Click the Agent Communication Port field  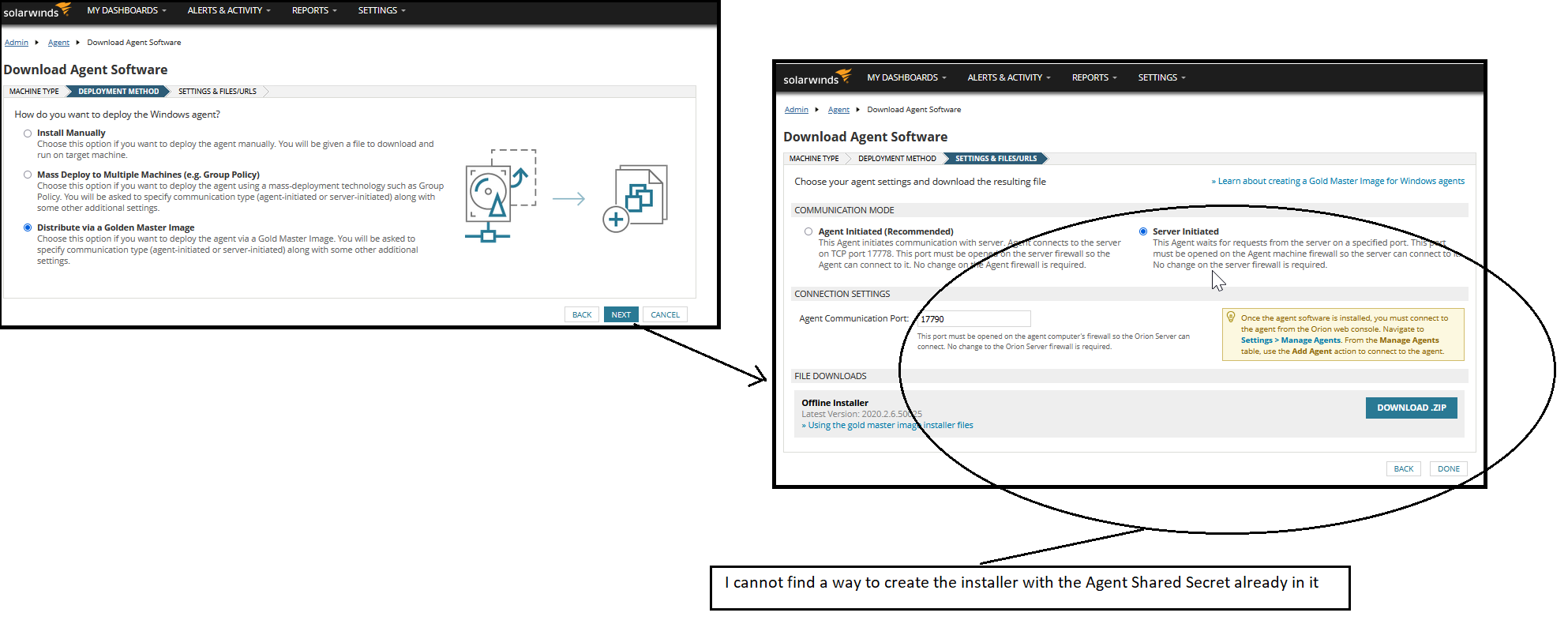[973, 318]
